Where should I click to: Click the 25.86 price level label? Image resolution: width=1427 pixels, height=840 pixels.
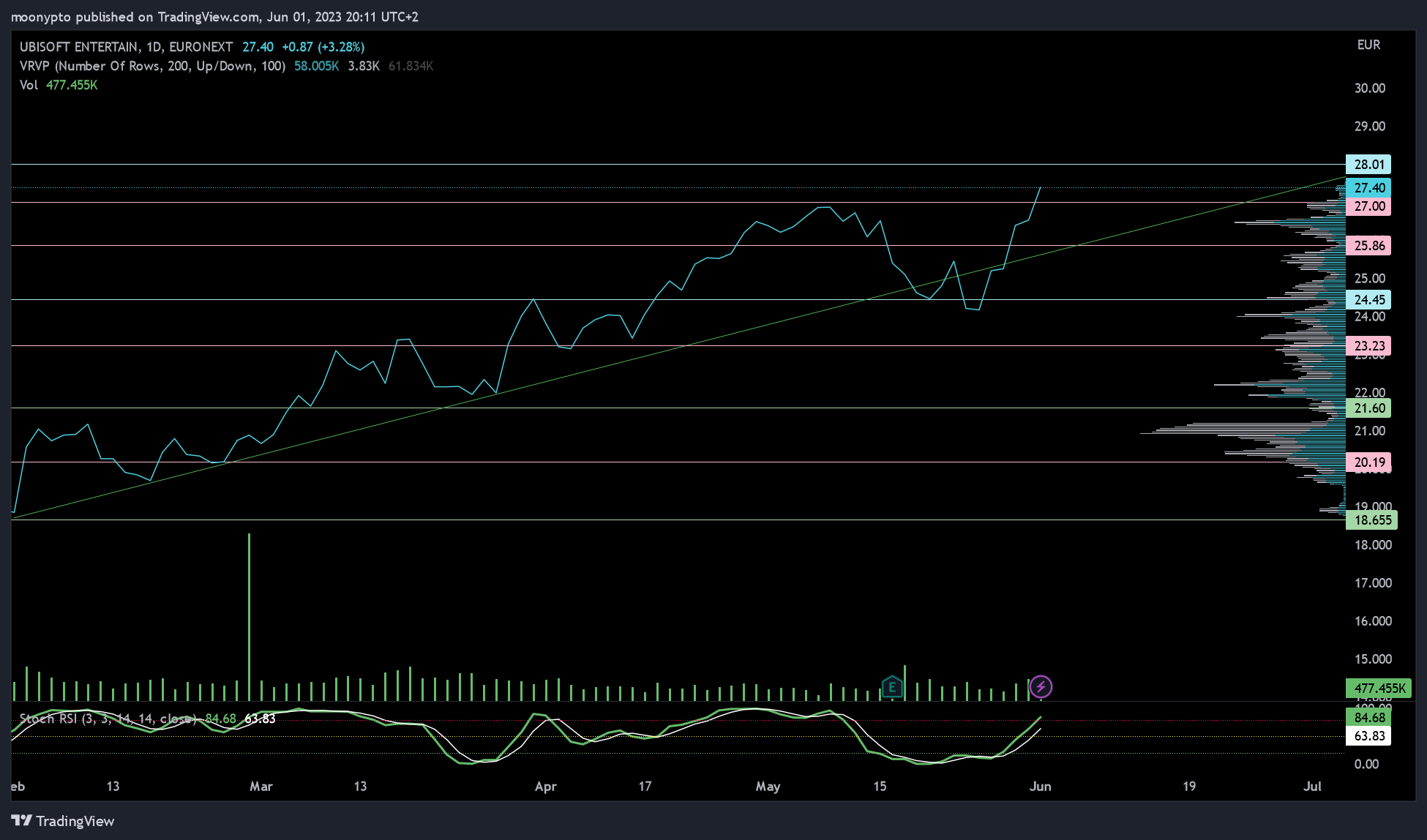tap(1368, 246)
